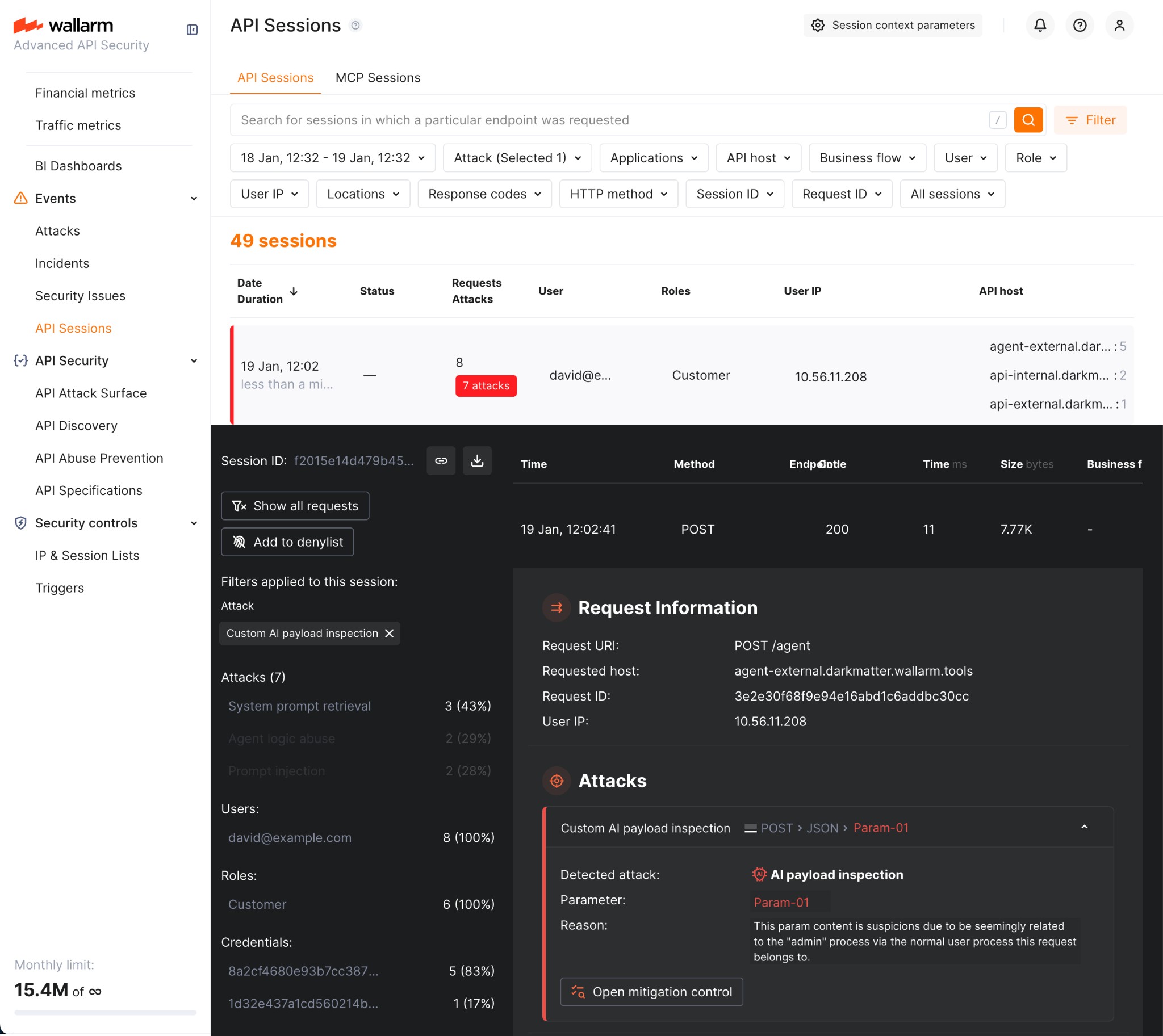The width and height of the screenshot is (1163, 1036).
Task: Click the orange search magnifier icon
Action: pyautogui.click(x=1028, y=120)
